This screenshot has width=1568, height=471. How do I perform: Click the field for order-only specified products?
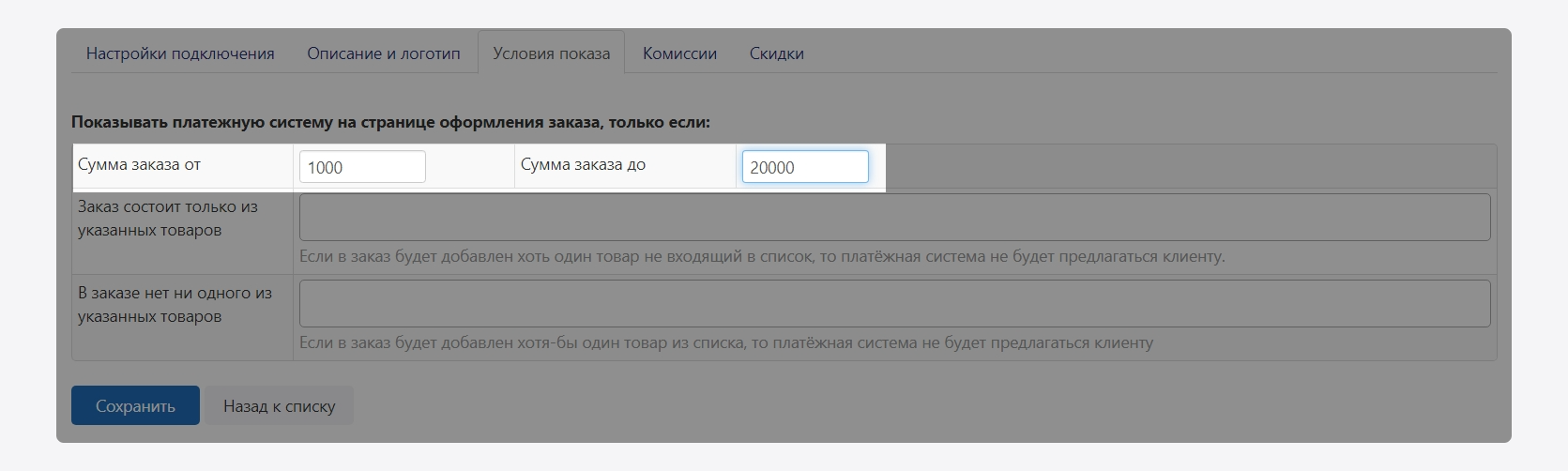tap(893, 217)
